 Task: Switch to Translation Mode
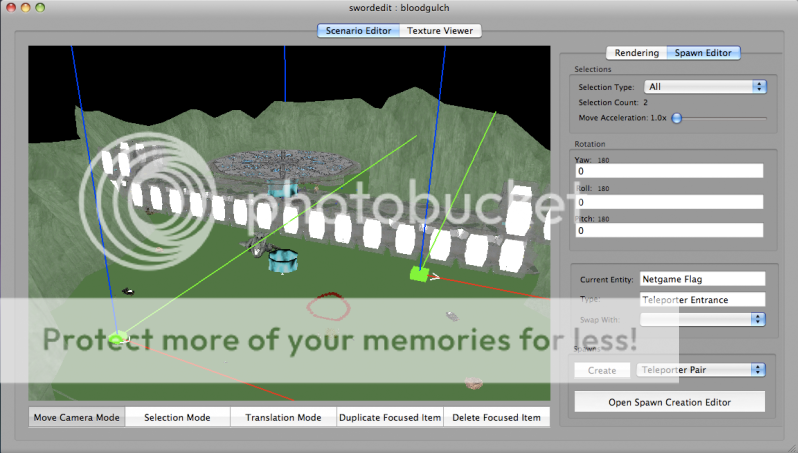pyautogui.click(x=283, y=417)
